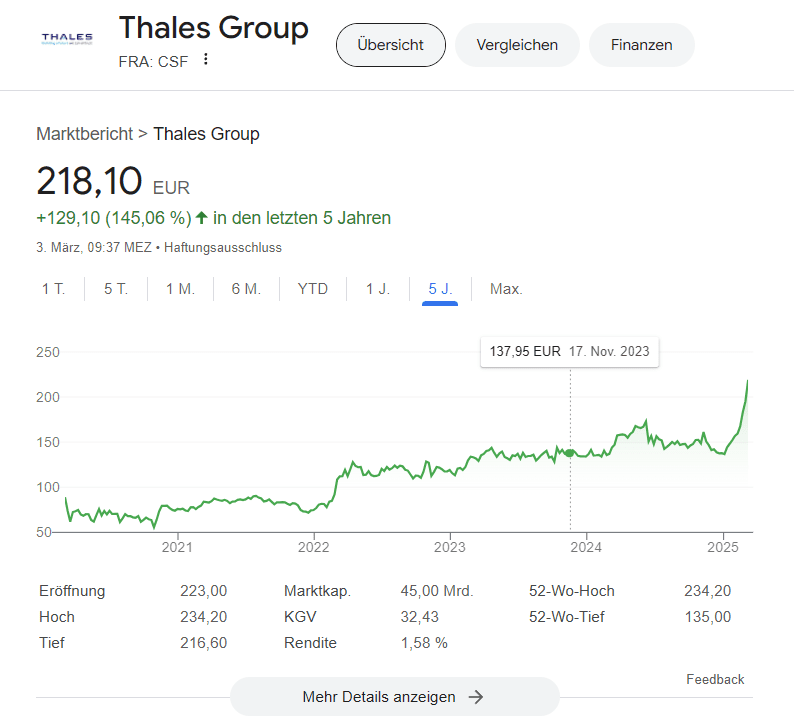Image resolution: width=794 pixels, height=725 pixels.
Task: Choose the 5 T. chart range
Action: [116, 289]
